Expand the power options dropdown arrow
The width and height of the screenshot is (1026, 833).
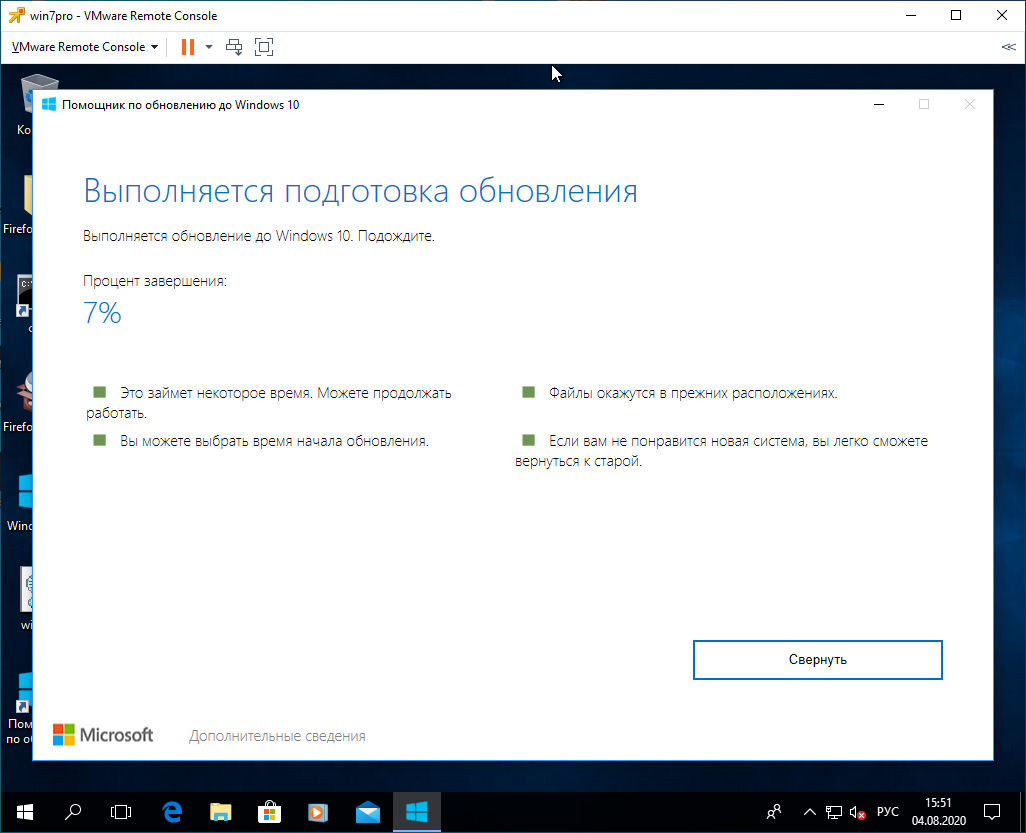pyautogui.click(x=209, y=47)
